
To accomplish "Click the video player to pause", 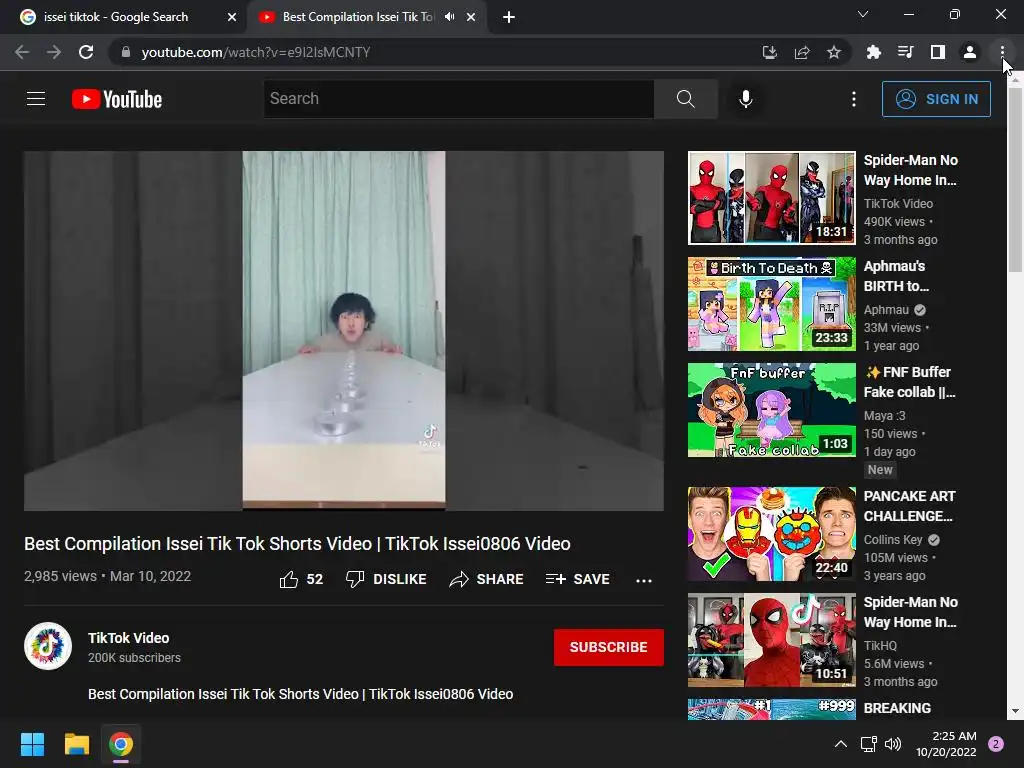I will coord(344,330).
